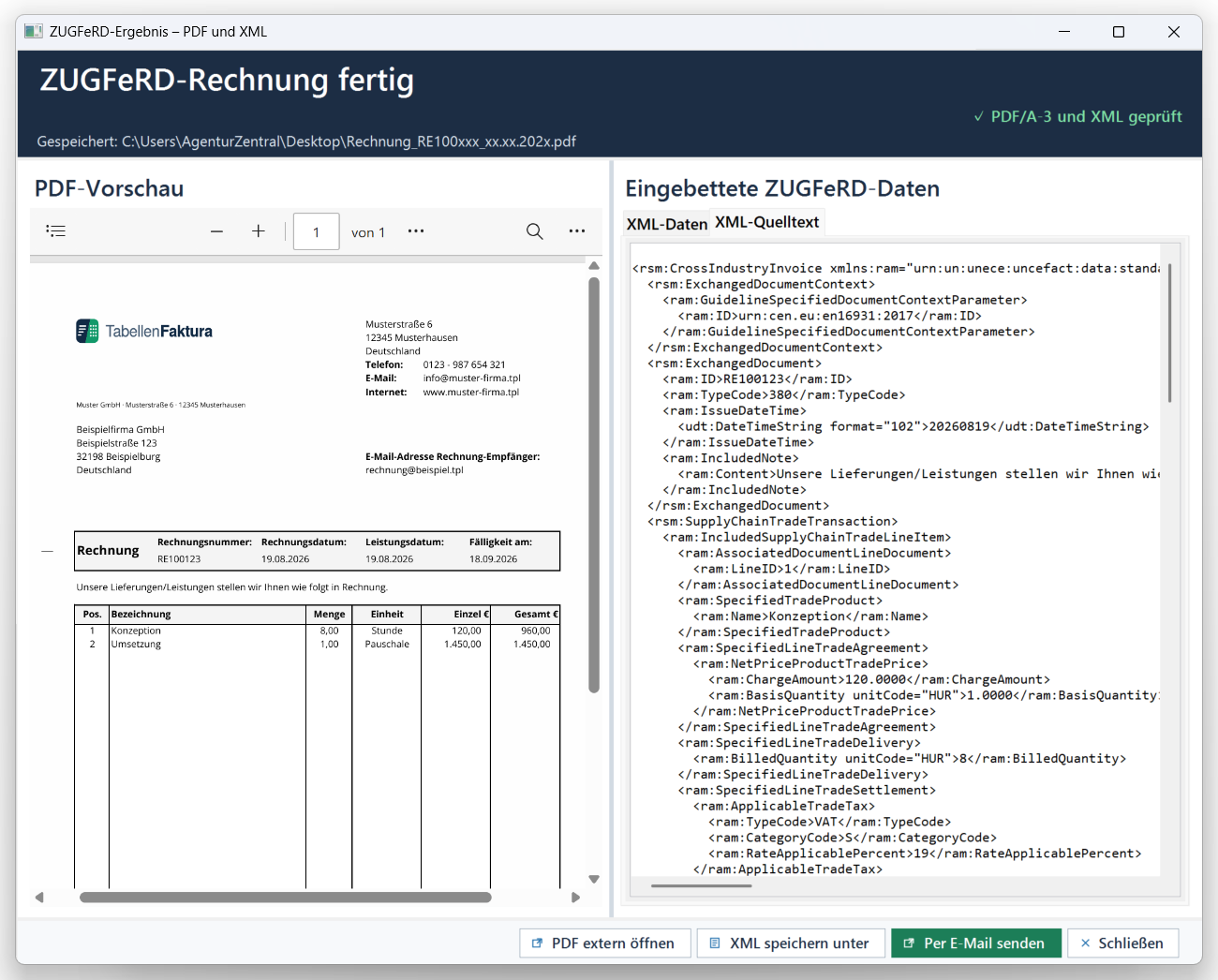Click PDF preview scroll down arrow
The width and height of the screenshot is (1218, 980).
tap(593, 879)
